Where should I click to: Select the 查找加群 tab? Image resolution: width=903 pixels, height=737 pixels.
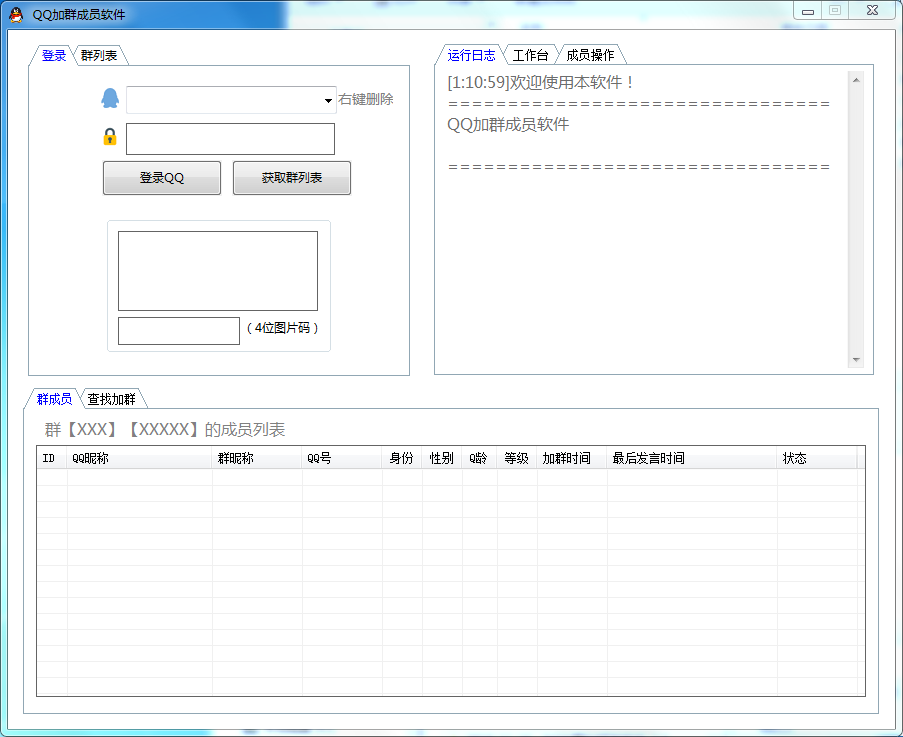[111, 398]
